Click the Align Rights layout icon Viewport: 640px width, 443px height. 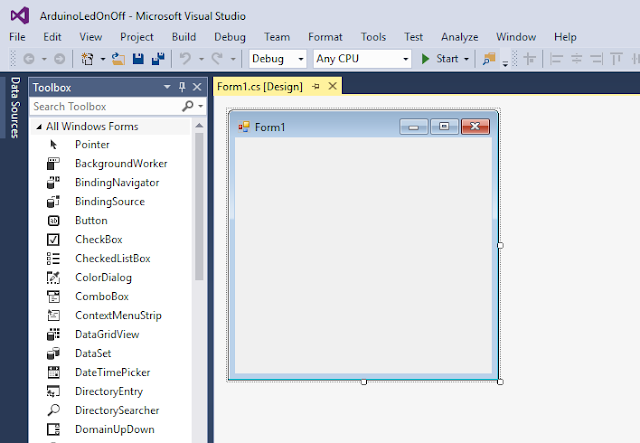point(596,59)
